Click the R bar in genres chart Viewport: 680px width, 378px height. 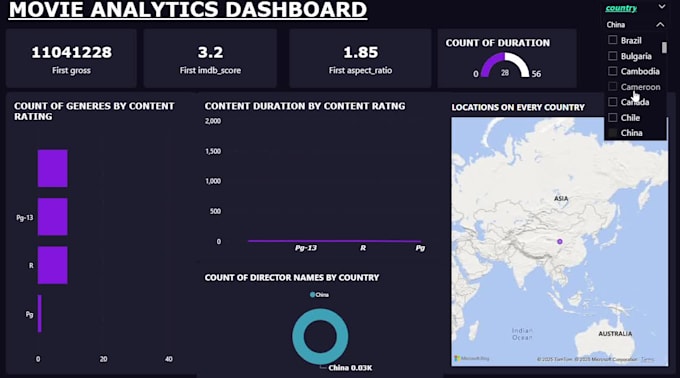pyautogui.click(x=52, y=265)
